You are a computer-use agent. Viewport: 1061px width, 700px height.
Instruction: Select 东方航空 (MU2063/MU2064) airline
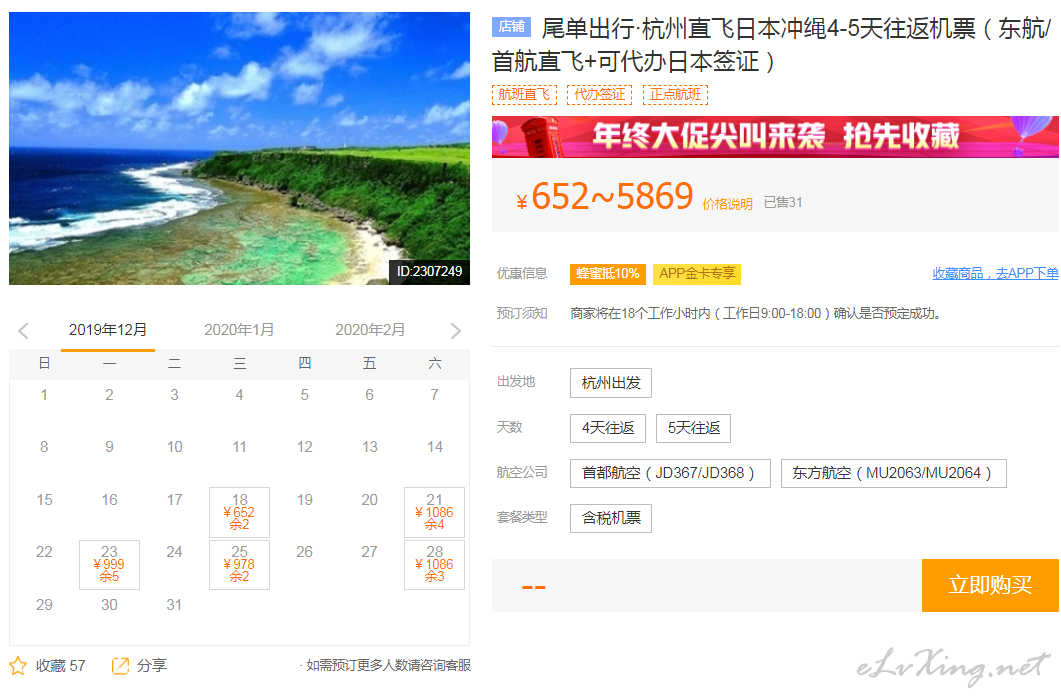tap(893, 473)
